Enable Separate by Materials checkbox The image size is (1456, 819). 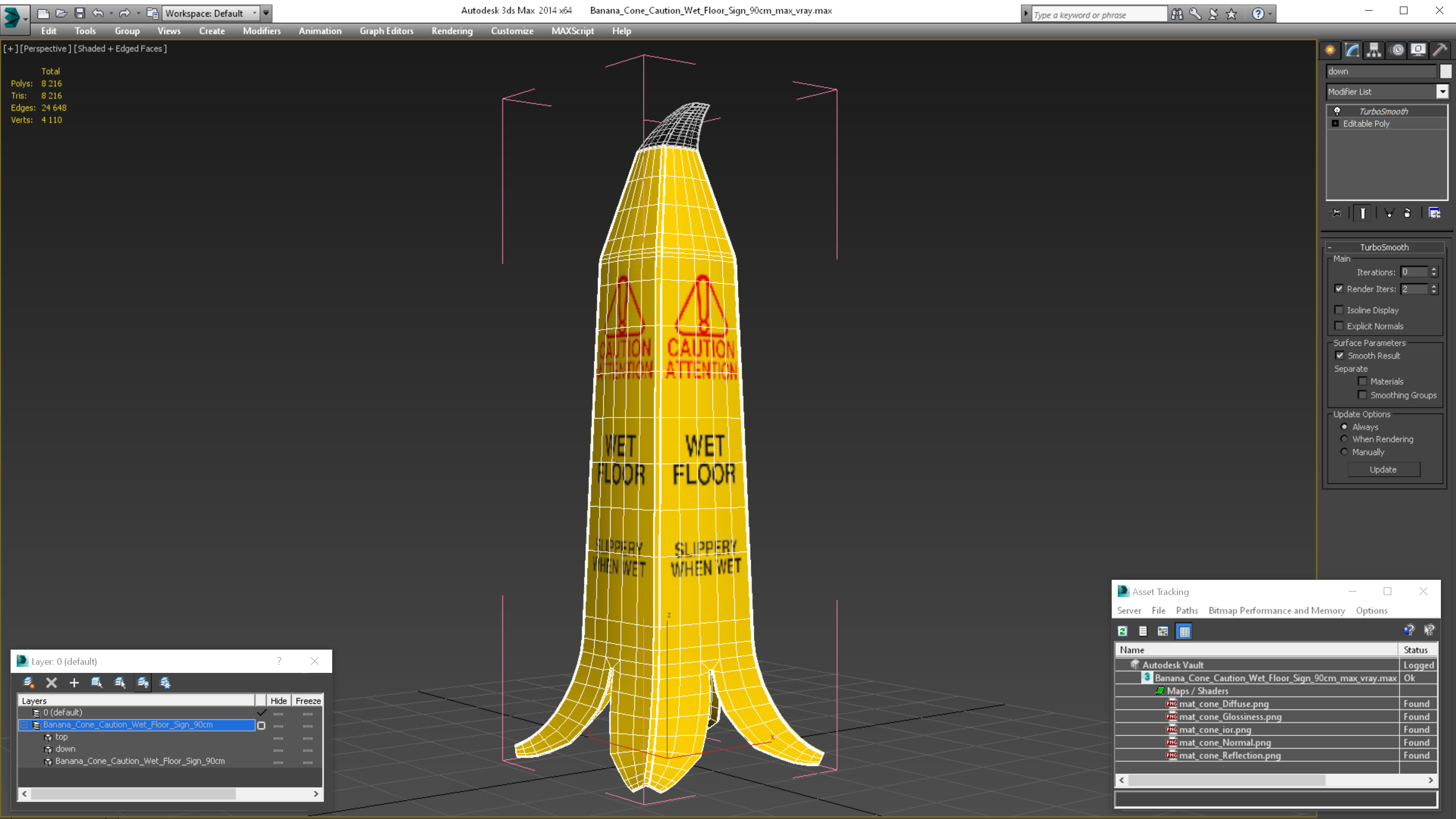pyautogui.click(x=1363, y=381)
